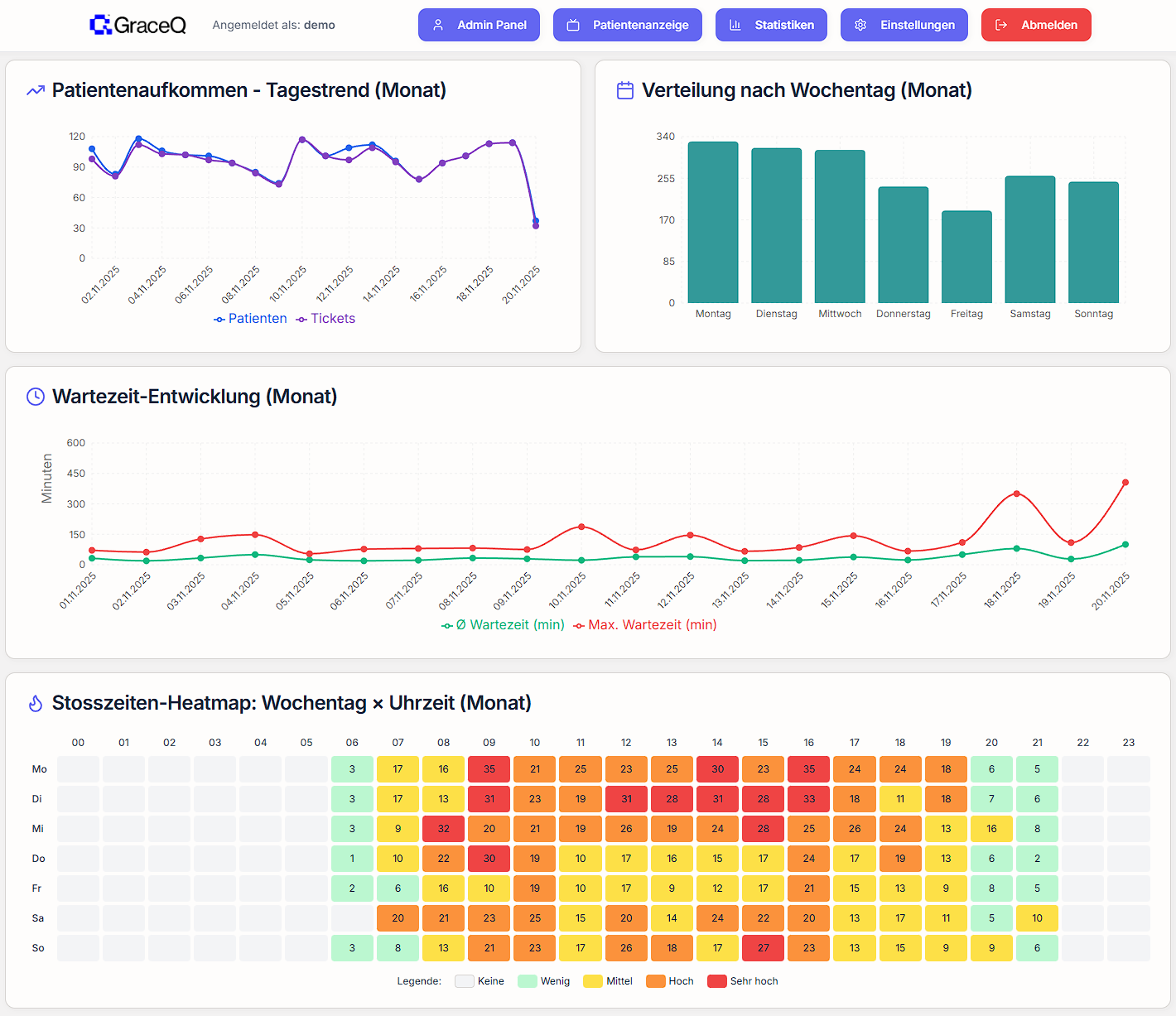Click the bar chart icon in Statistiken
Screen dimensions: 1176x1016
click(x=735, y=25)
